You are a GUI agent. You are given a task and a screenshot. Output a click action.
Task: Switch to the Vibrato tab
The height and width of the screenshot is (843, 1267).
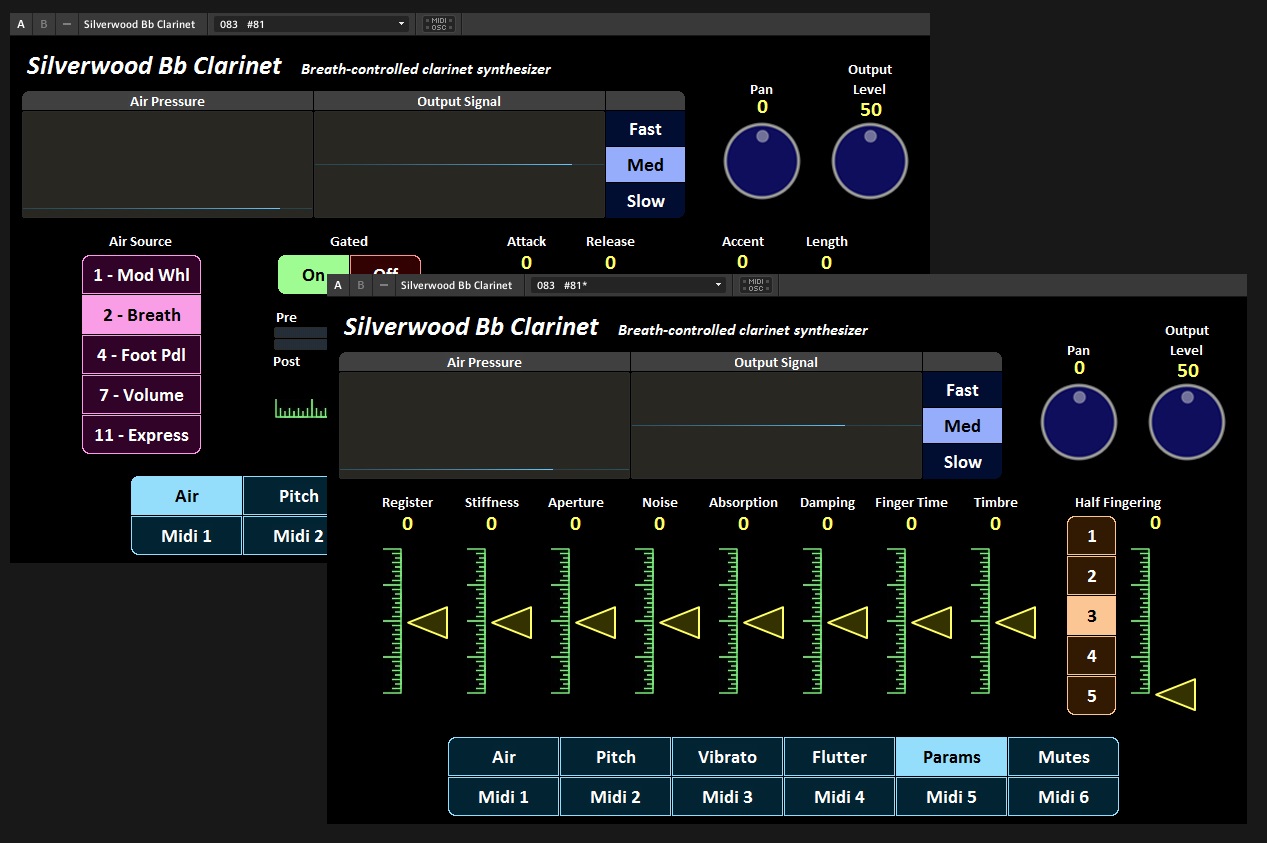coord(727,757)
